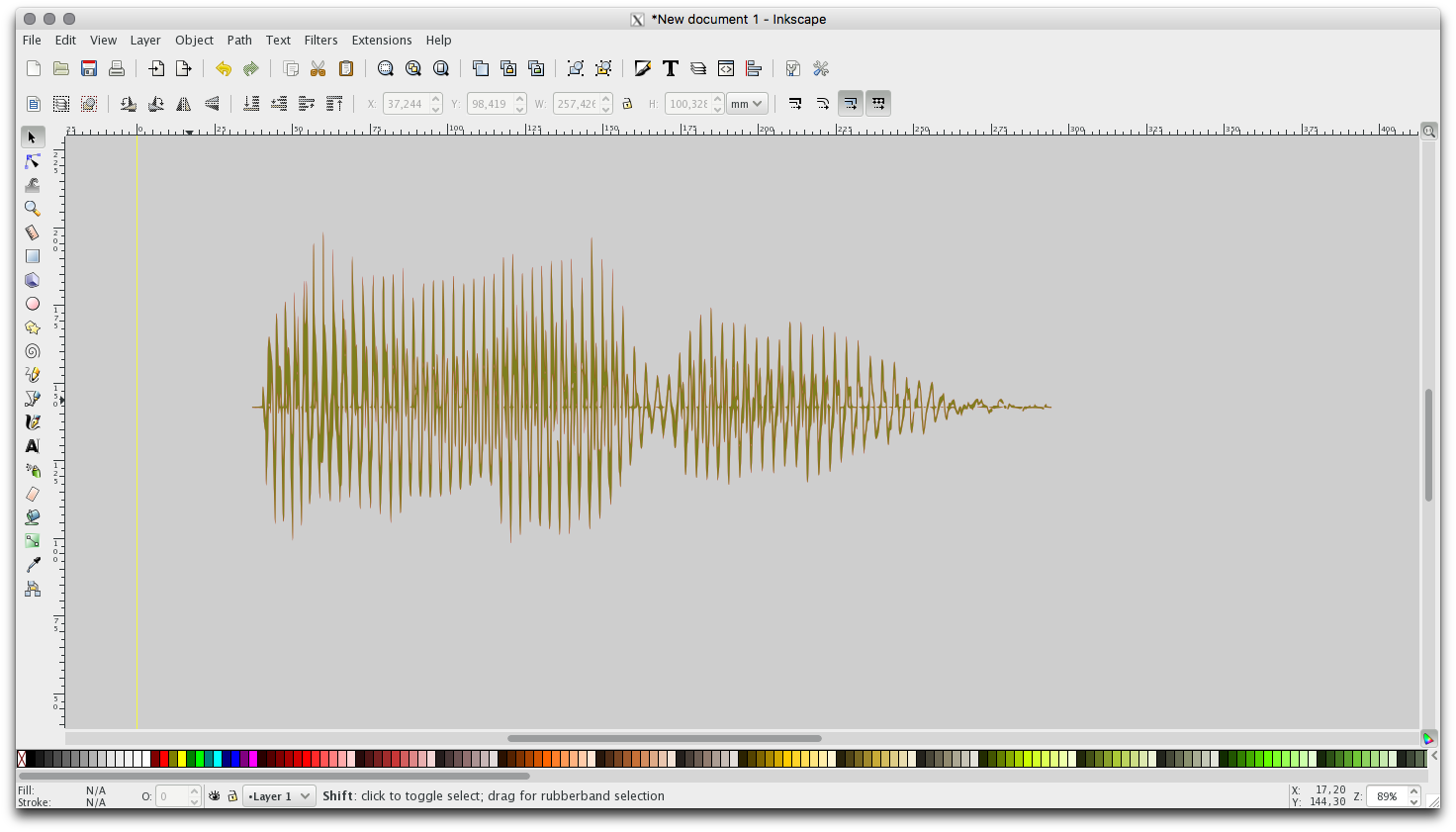The width and height of the screenshot is (1456, 832).
Task: Open the Object menu
Action: 194,41
